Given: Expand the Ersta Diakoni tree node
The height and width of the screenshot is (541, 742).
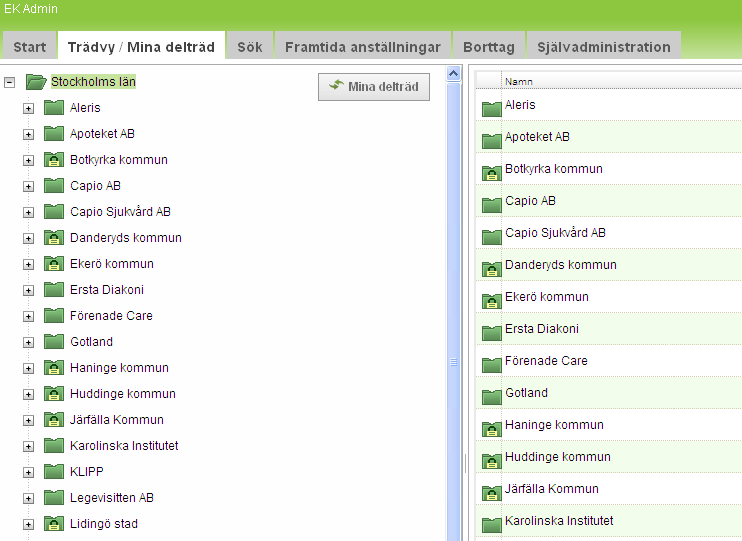Looking at the screenshot, I should pos(28,291).
